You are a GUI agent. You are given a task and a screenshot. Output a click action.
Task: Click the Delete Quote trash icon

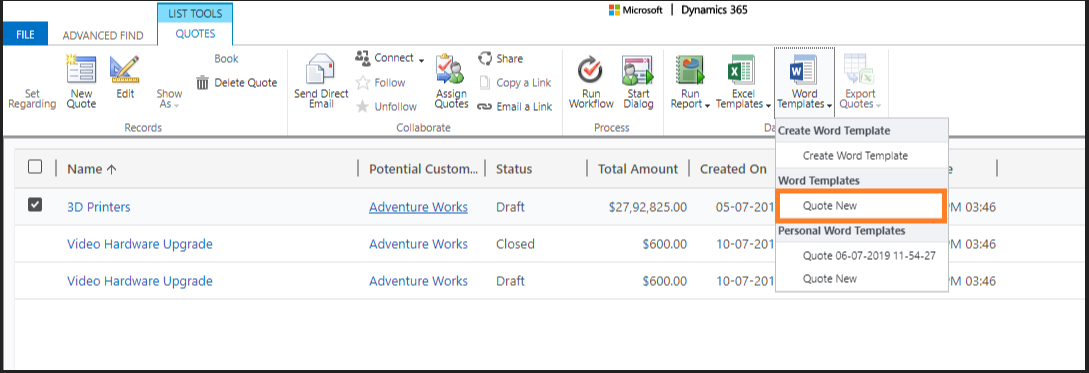coord(203,83)
